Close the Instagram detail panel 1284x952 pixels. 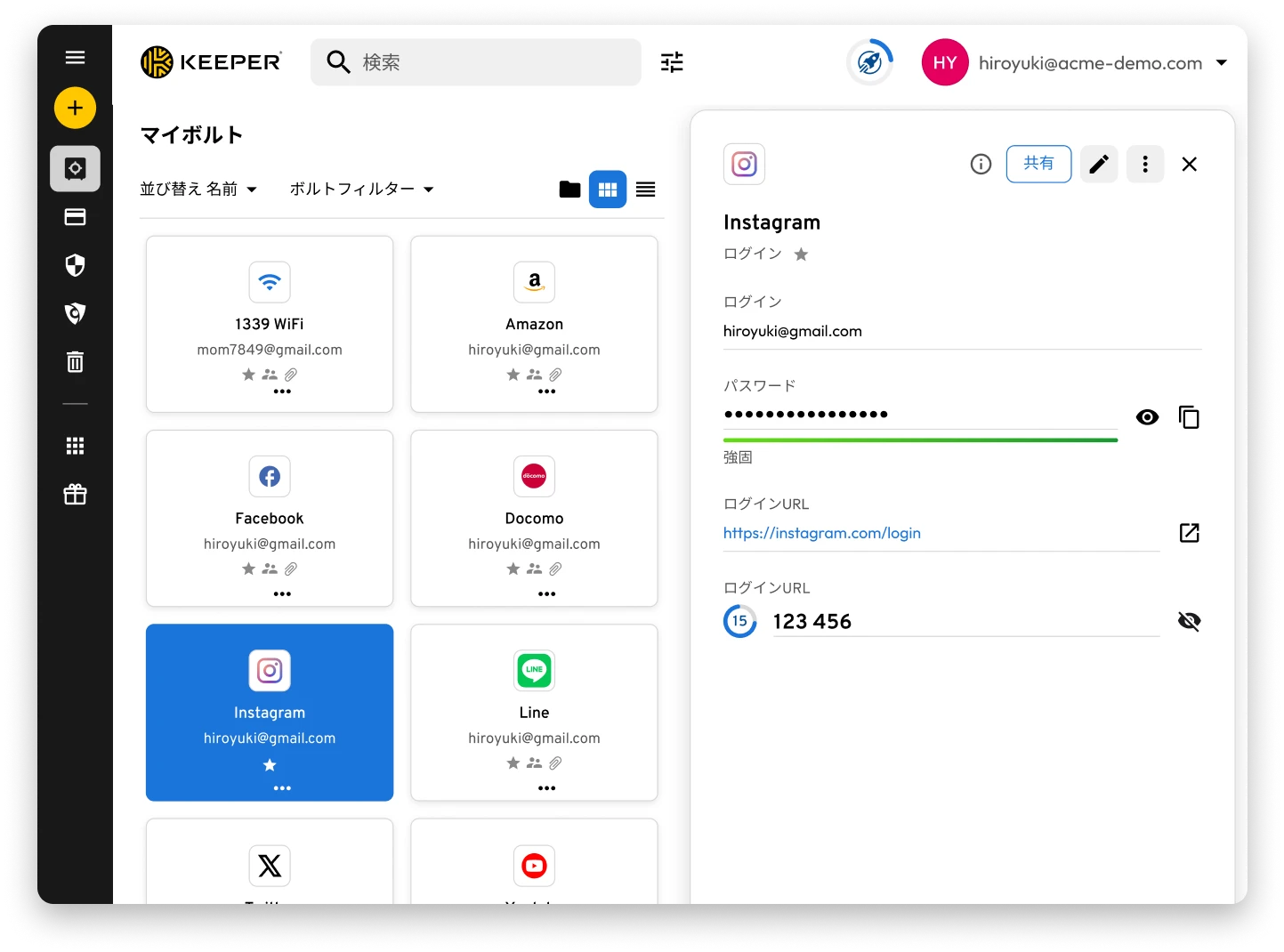[1189, 164]
